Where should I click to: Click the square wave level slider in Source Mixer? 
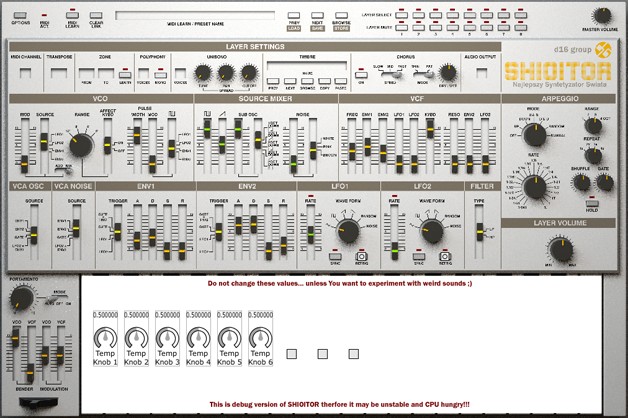[x=207, y=130]
